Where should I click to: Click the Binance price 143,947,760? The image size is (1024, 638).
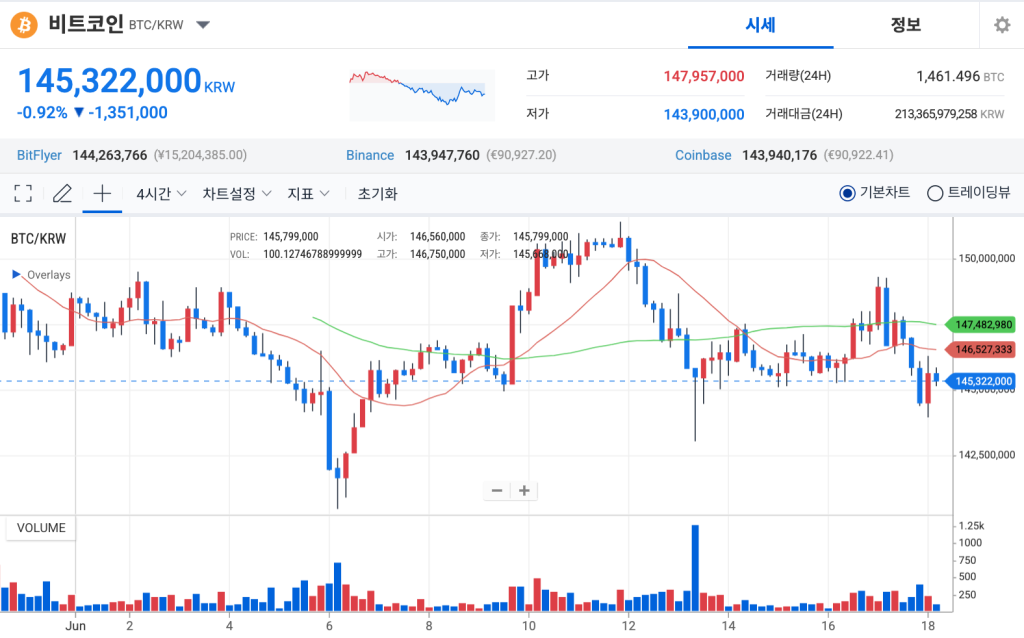pos(442,155)
